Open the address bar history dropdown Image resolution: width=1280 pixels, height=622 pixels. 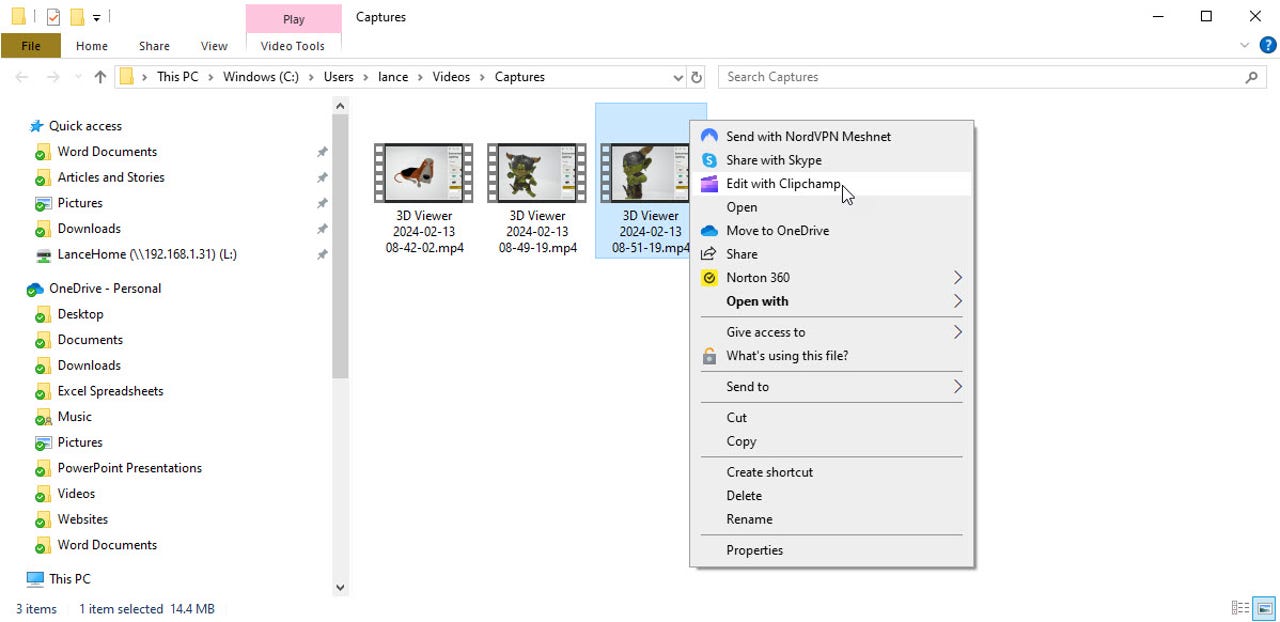[x=678, y=77]
